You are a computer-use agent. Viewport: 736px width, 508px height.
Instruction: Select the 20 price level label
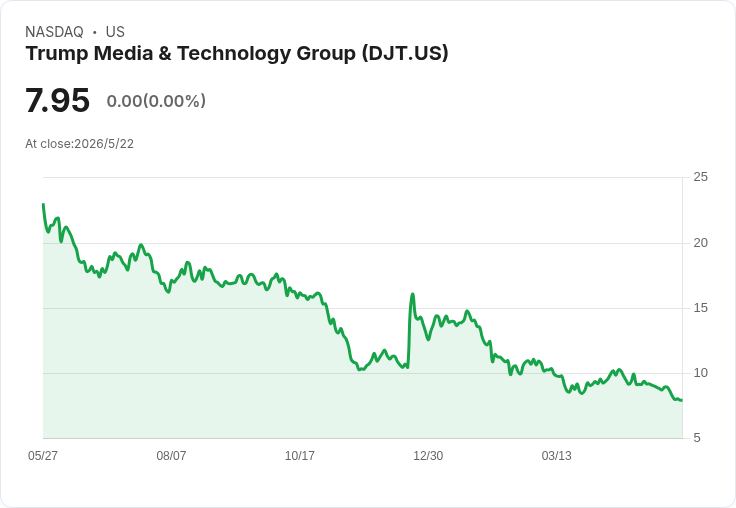[700, 243]
